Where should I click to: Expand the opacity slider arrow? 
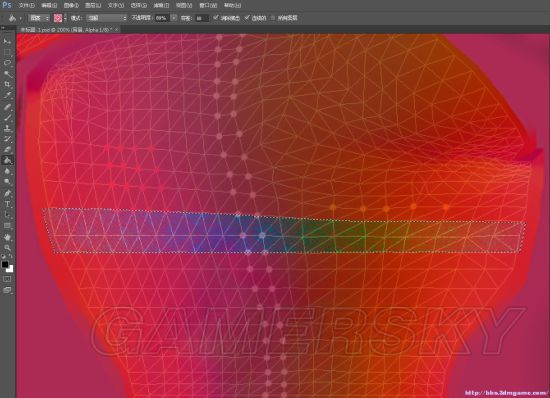174,18
